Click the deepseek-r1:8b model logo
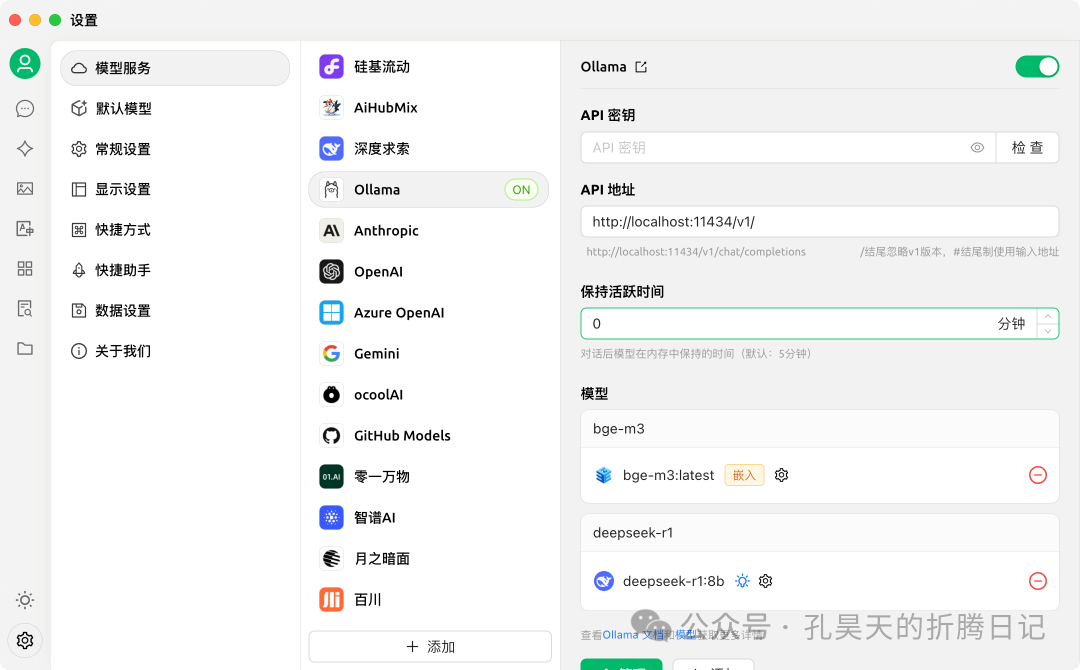This screenshot has width=1080, height=670. point(603,581)
